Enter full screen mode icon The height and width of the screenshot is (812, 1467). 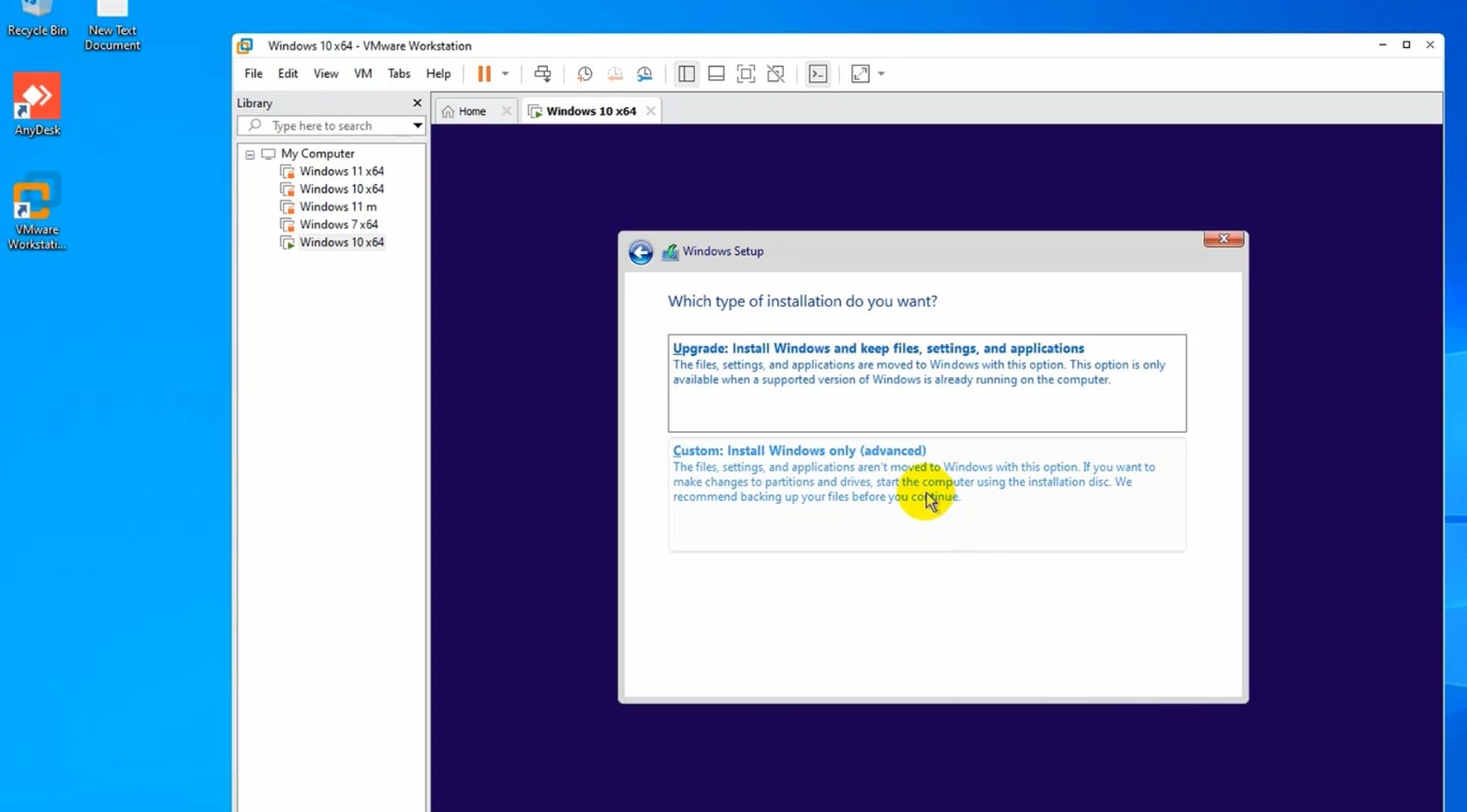point(746,73)
